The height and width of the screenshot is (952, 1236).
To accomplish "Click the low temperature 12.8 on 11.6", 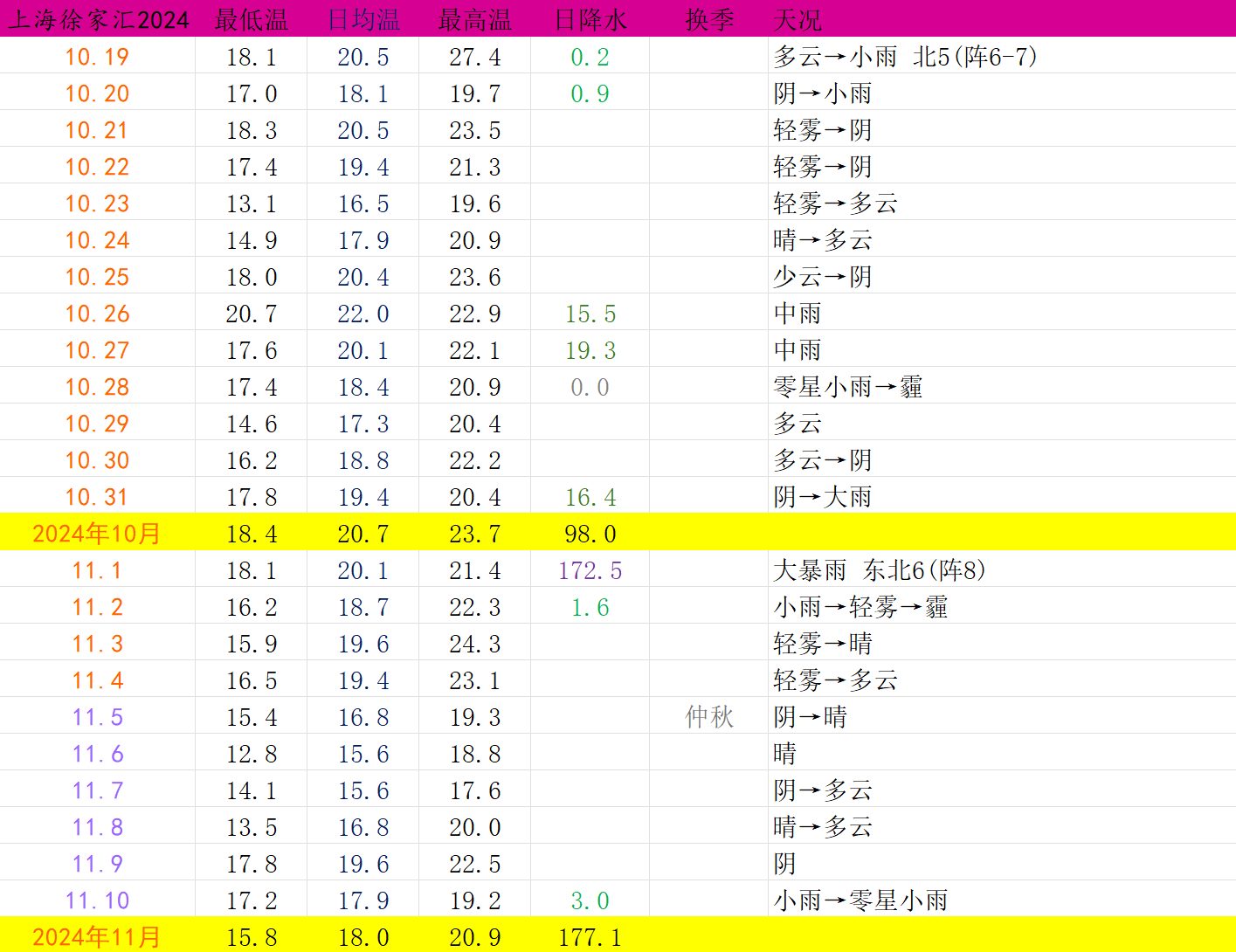I will [252, 754].
